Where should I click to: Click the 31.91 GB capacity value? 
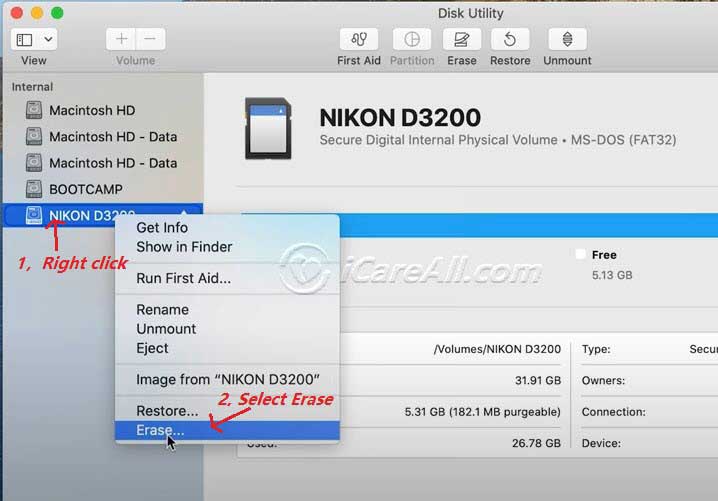538,381
